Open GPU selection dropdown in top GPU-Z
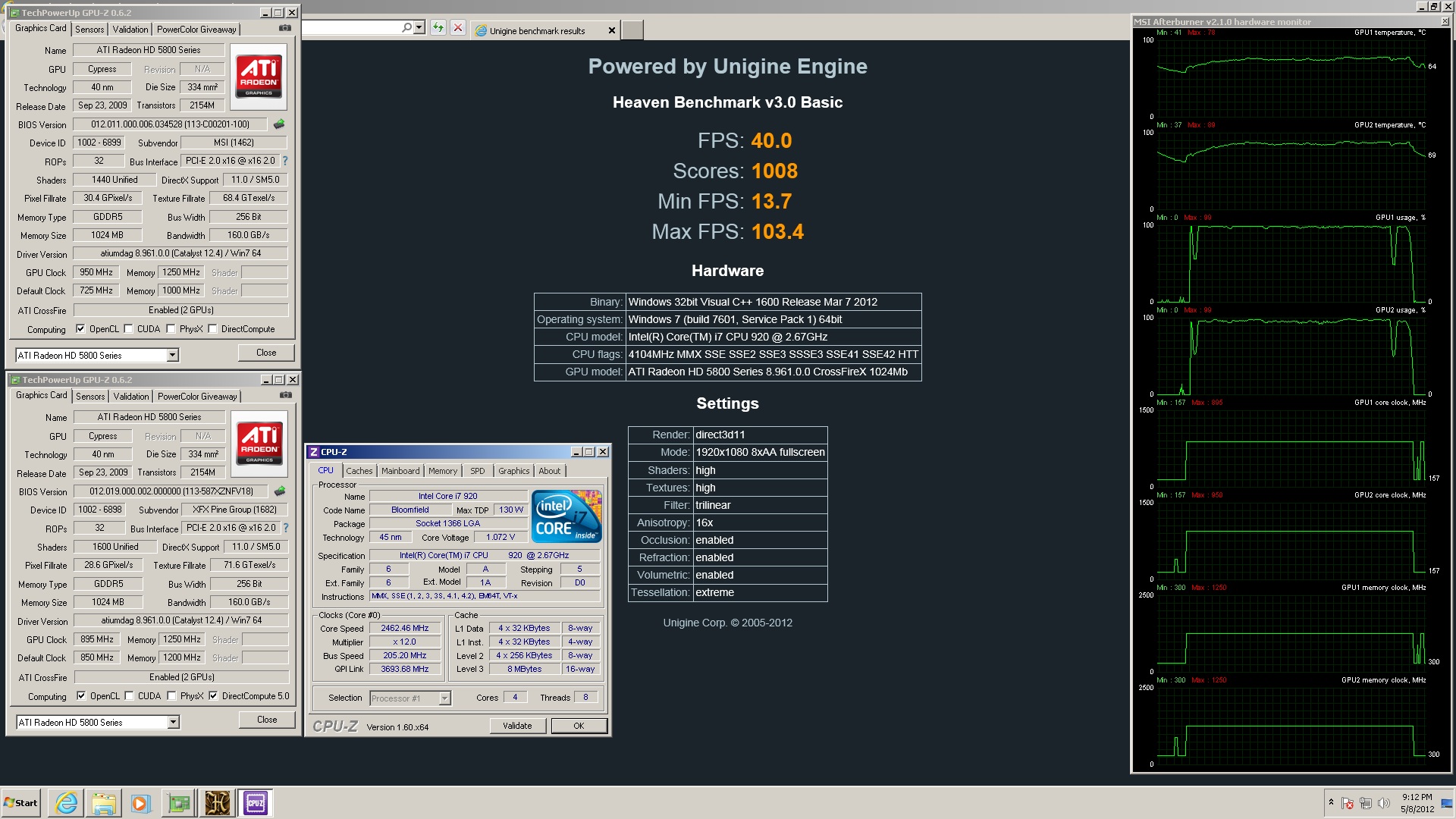 coord(172,355)
